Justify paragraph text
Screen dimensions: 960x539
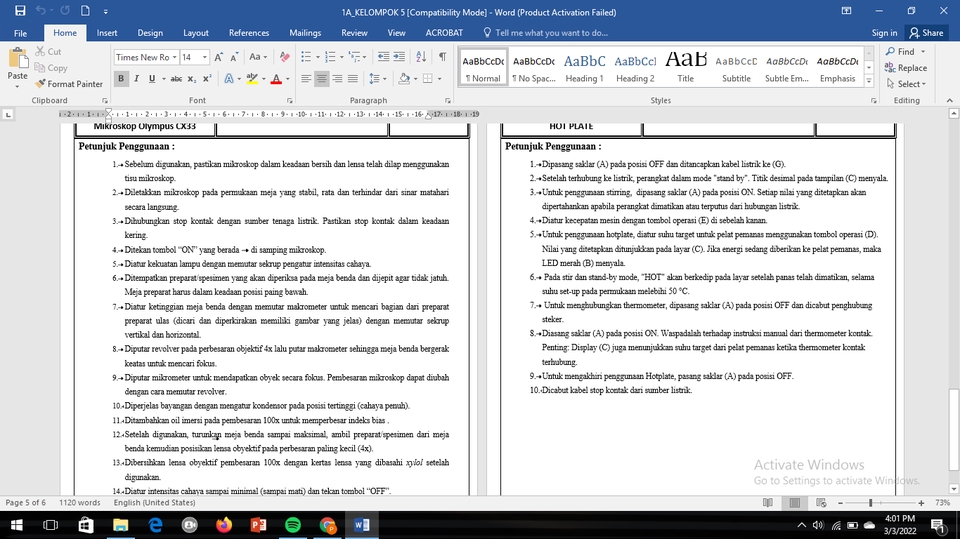click(353, 78)
